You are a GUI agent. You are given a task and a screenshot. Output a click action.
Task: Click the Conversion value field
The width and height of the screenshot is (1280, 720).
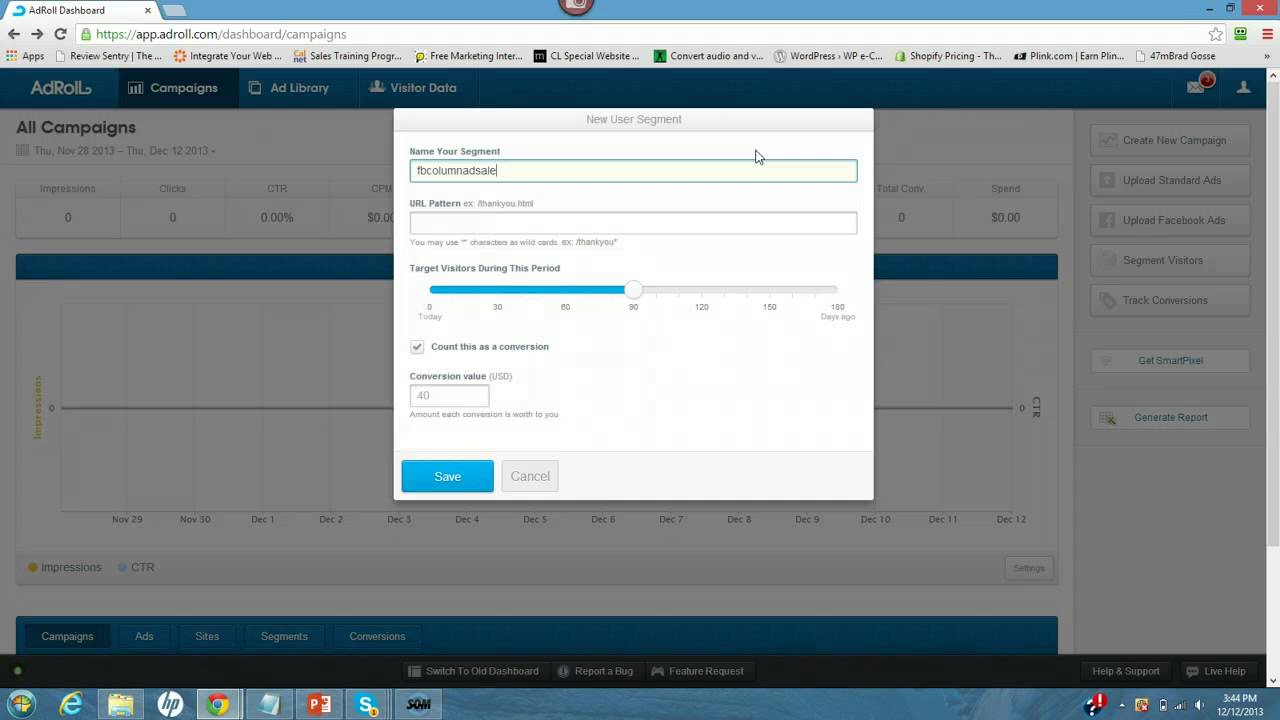pos(449,396)
